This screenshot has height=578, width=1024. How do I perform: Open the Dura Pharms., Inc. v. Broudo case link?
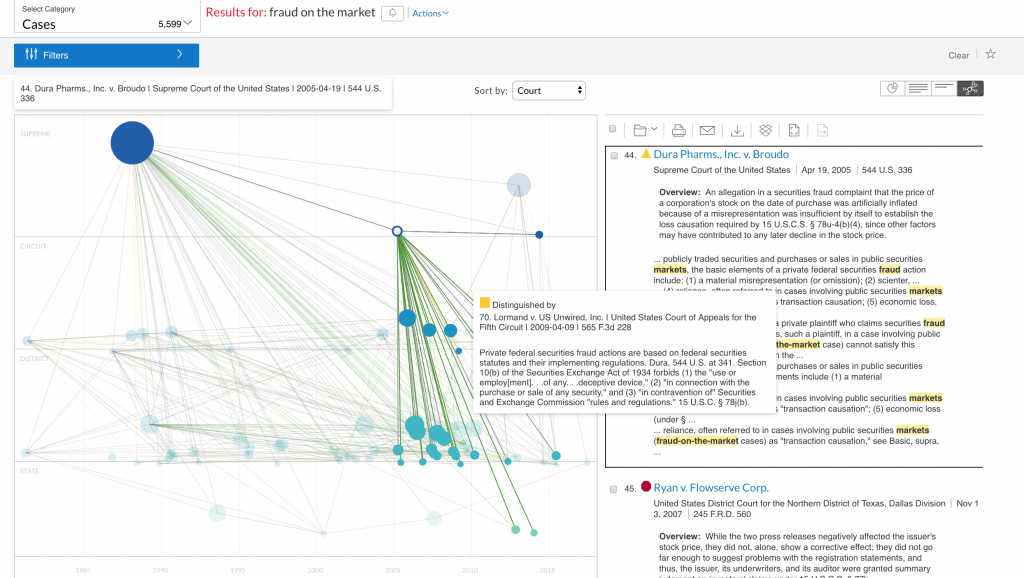pyautogui.click(x=723, y=153)
